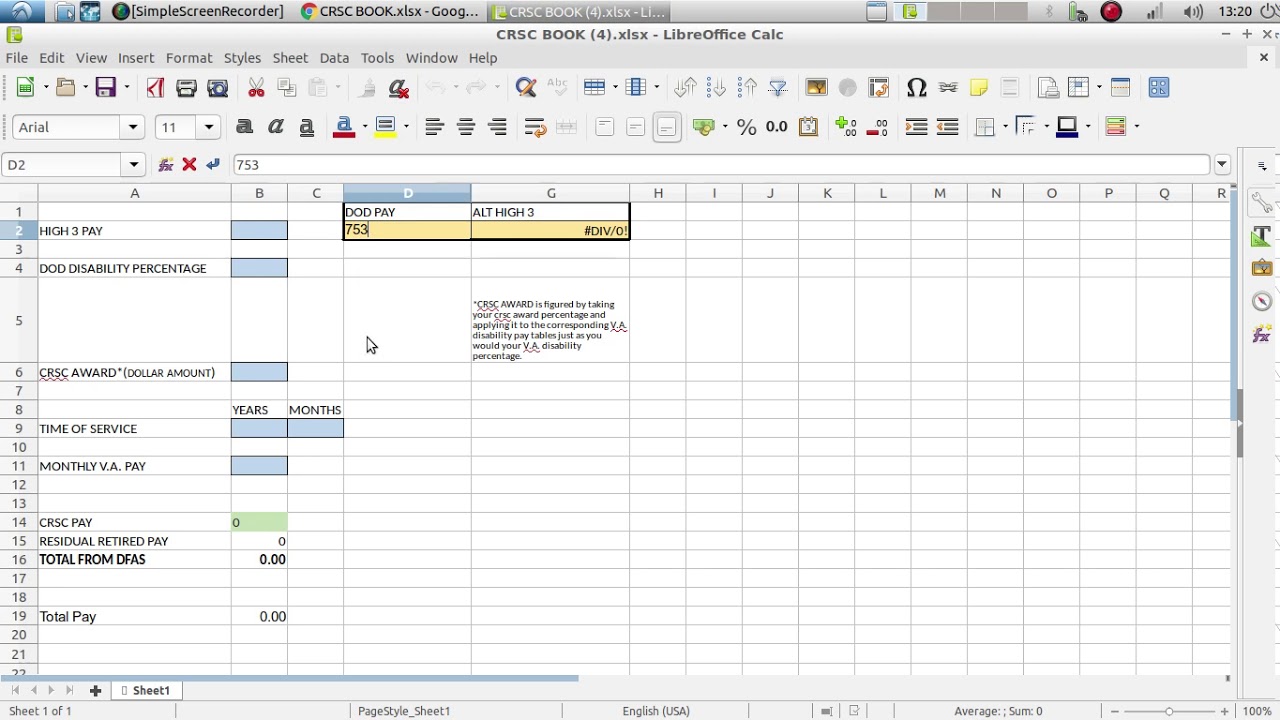The height and width of the screenshot is (720, 1280).
Task: Insert an image using the toolbar icon
Action: coord(817,88)
